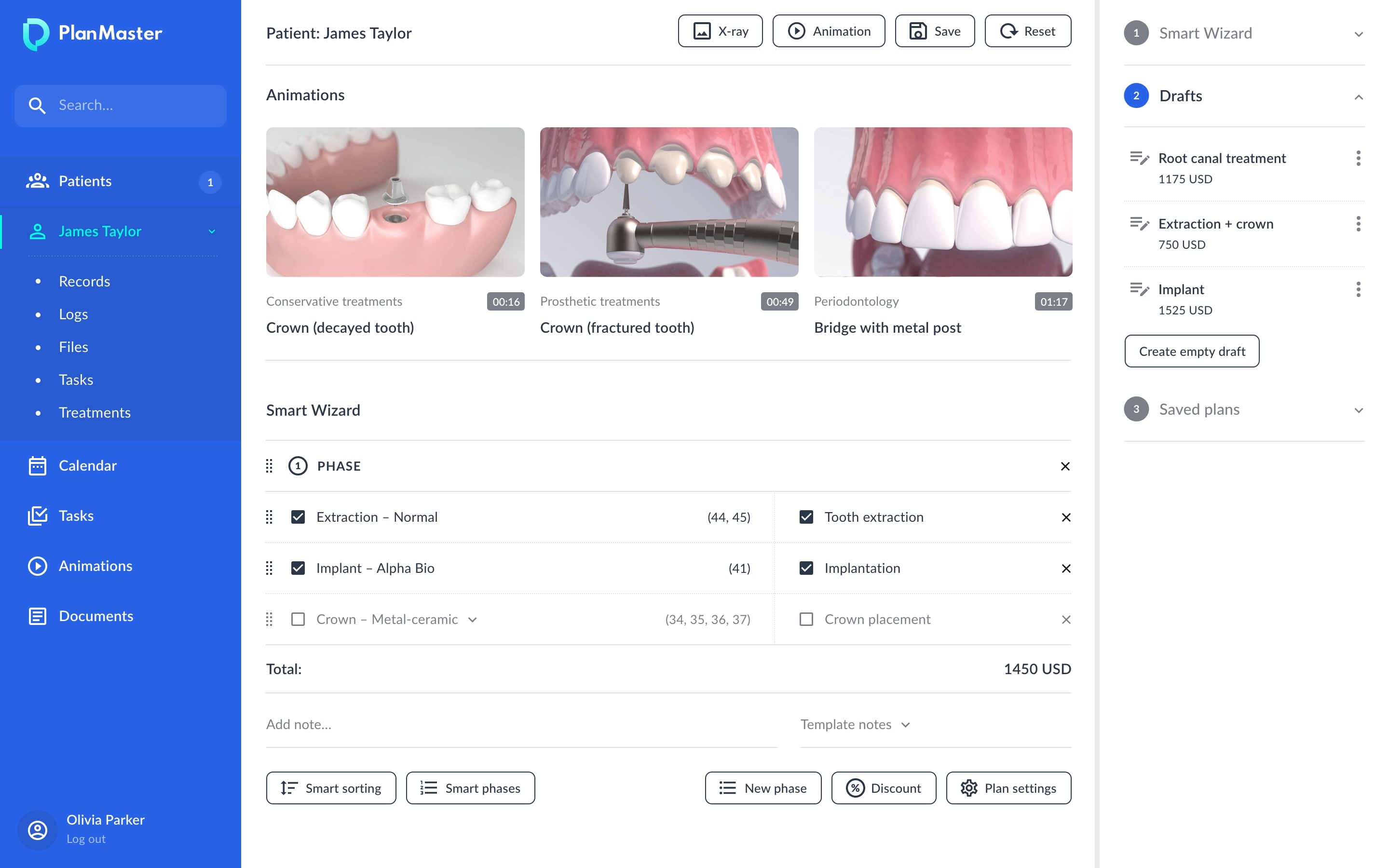Click the Smart sorting button

pyautogui.click(x=331, y=788)
